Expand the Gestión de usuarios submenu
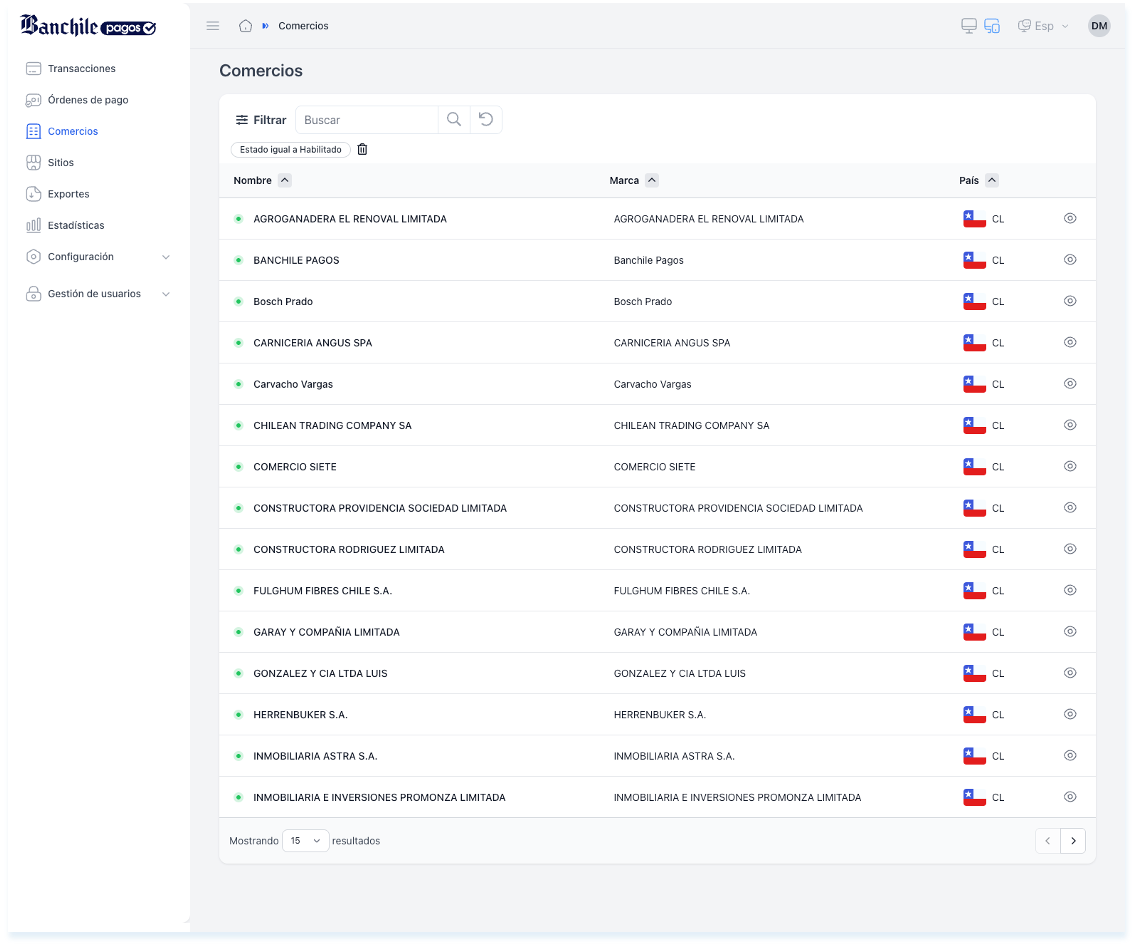 (x=98, y=293)
